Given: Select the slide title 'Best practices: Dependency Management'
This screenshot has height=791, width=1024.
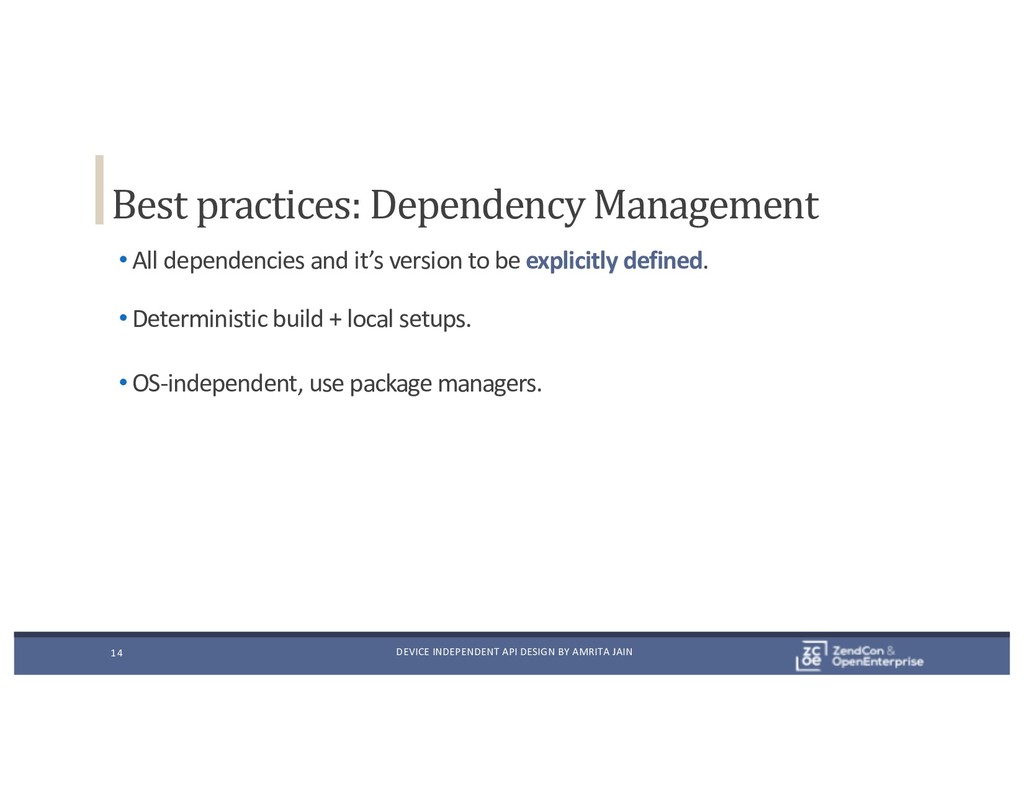Looking at the screenshot, I should click(465, 205).
